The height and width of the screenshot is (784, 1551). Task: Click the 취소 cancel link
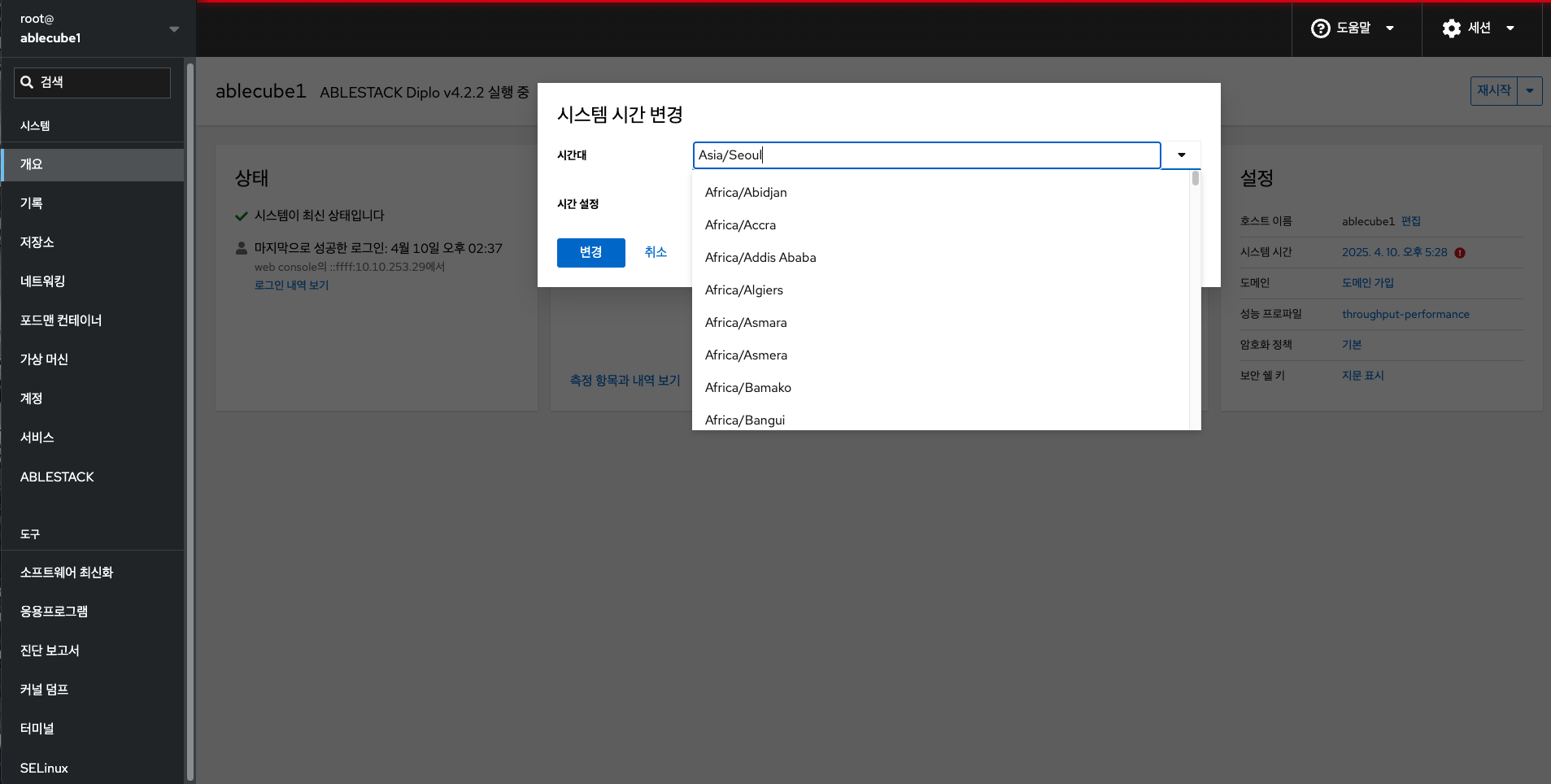pos(656,252)
